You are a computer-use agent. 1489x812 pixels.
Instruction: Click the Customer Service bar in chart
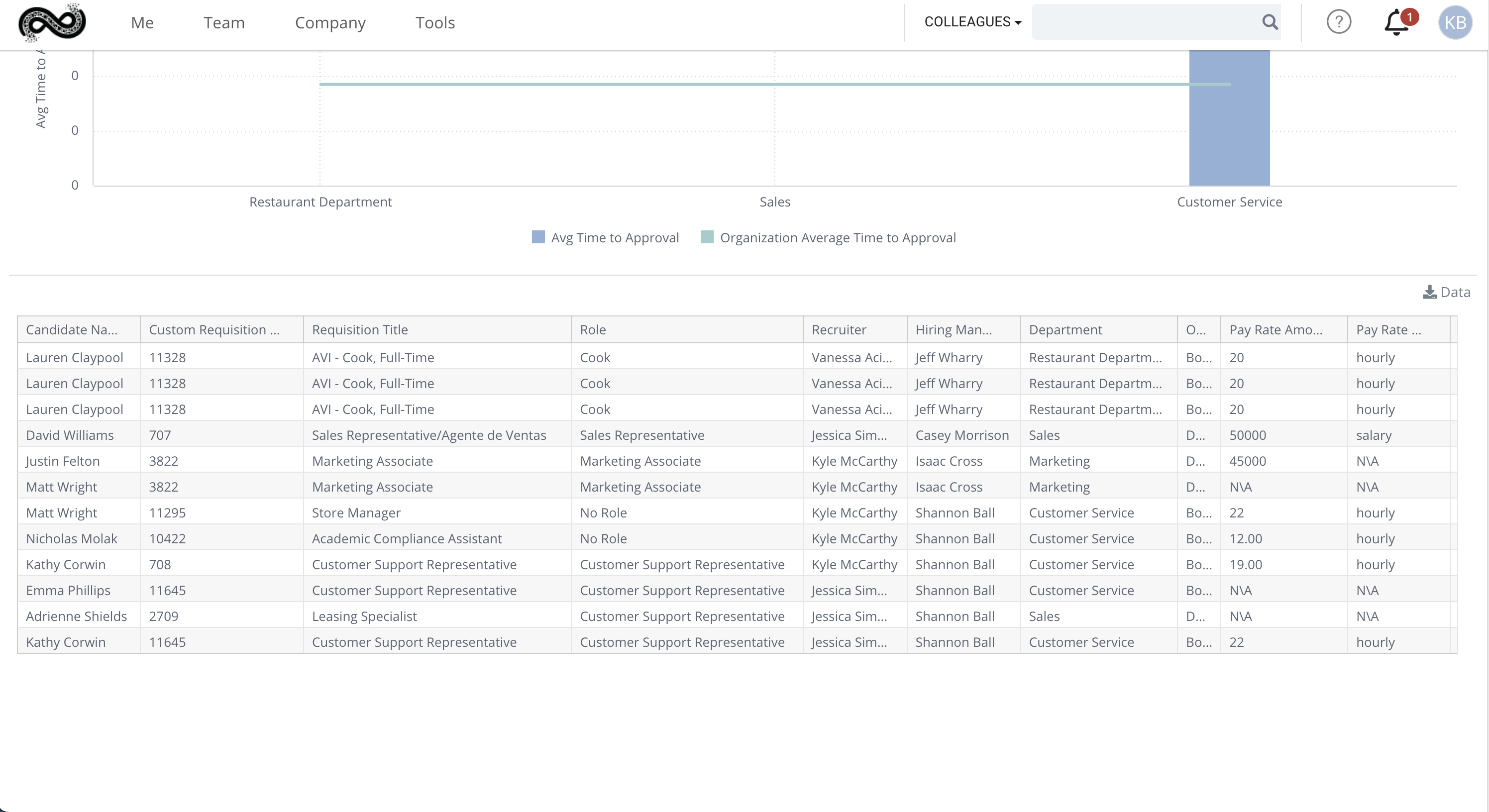pyautogui.click(x=1229, y=118)
